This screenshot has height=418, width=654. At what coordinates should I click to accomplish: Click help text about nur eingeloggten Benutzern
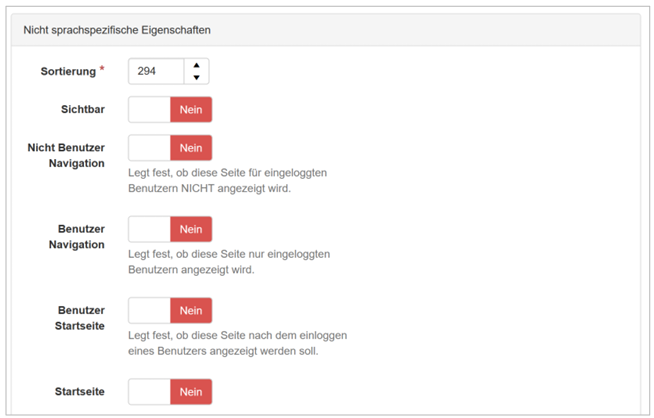pos(228,261)
